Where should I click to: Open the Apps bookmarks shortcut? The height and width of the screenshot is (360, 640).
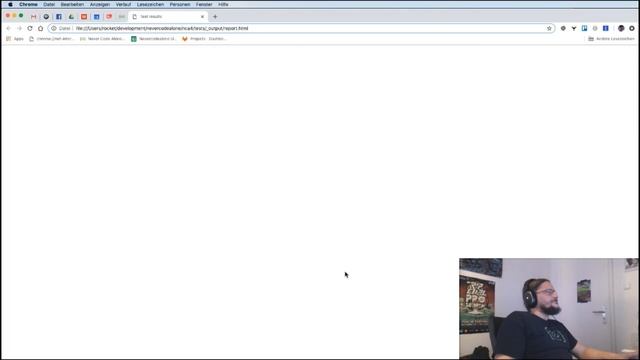click(x=15, y=39)
